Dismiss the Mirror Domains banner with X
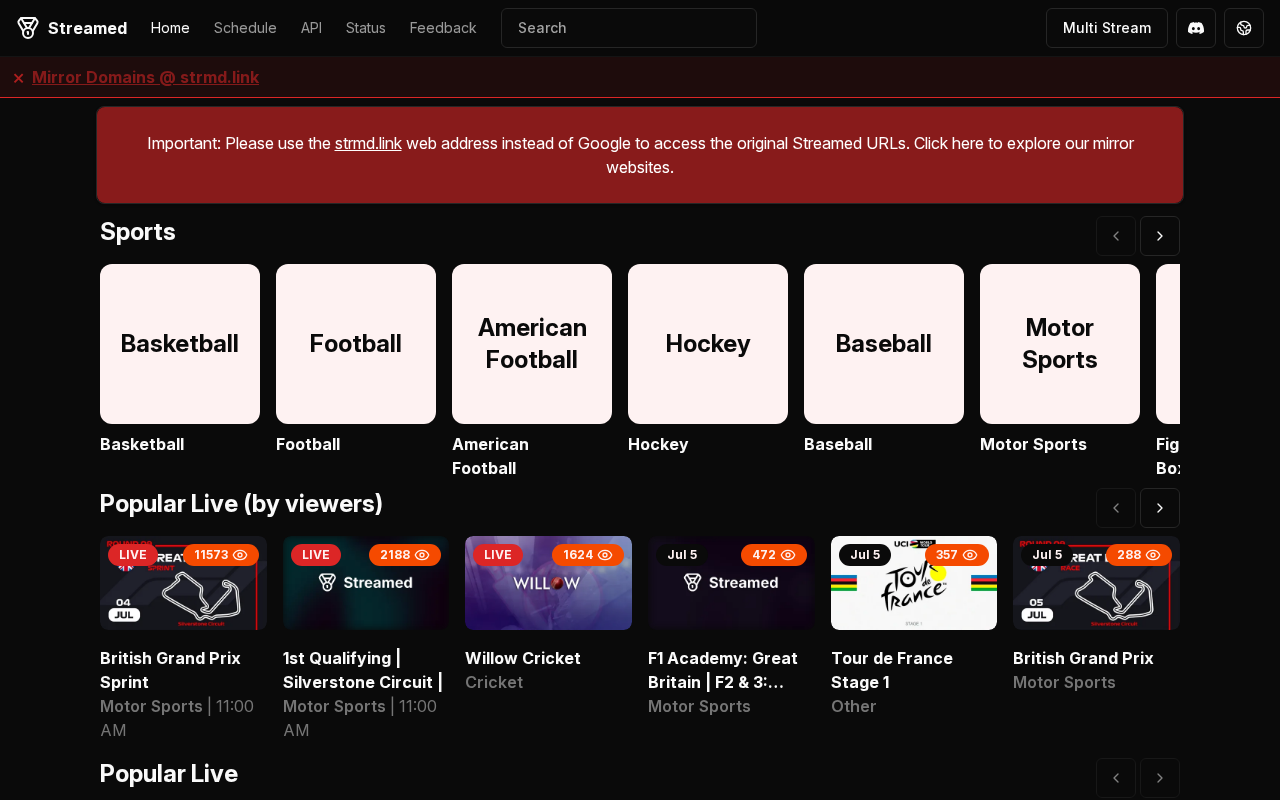 pyautogui.click(x=18, y=78)
